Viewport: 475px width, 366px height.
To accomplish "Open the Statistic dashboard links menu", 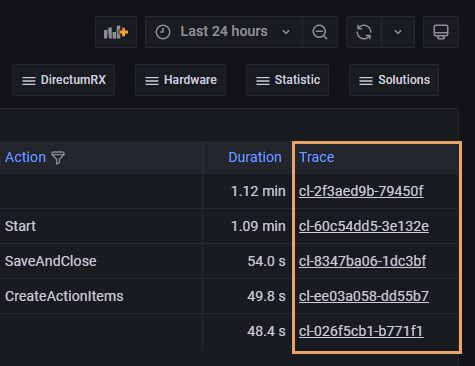I will [x=287, y=80].
